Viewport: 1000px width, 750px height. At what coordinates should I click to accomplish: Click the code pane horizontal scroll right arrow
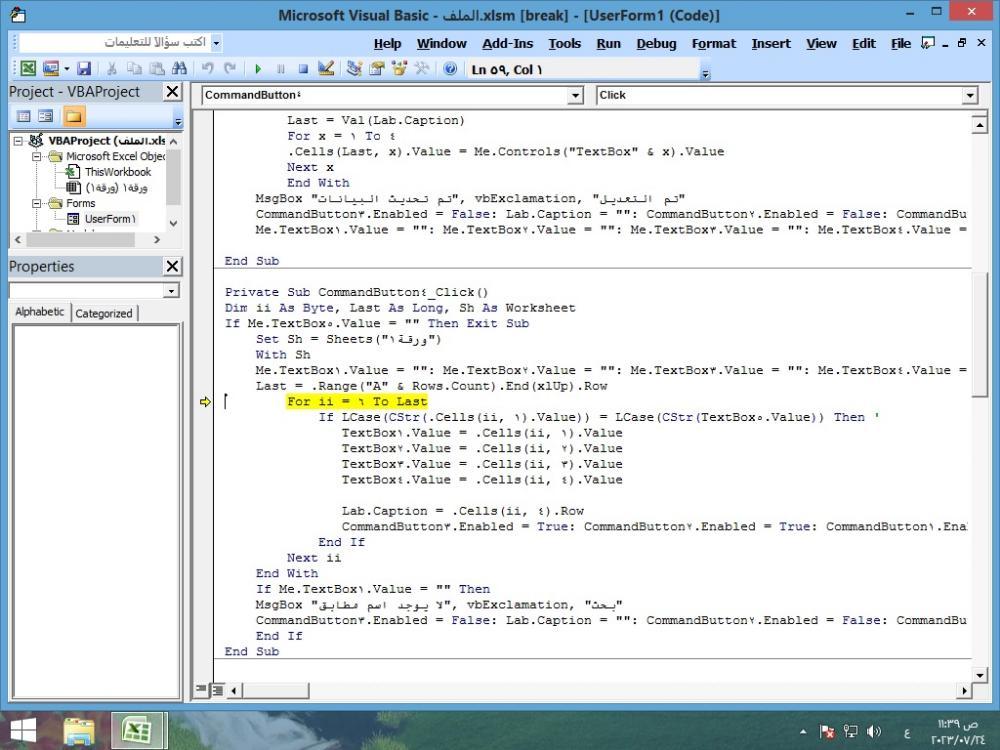coord(964,690)
